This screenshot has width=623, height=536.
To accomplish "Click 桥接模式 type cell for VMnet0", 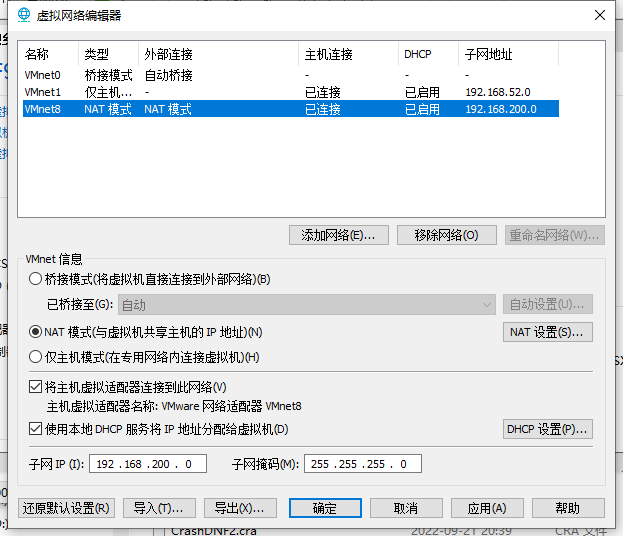I will click(x=108, y=75).
